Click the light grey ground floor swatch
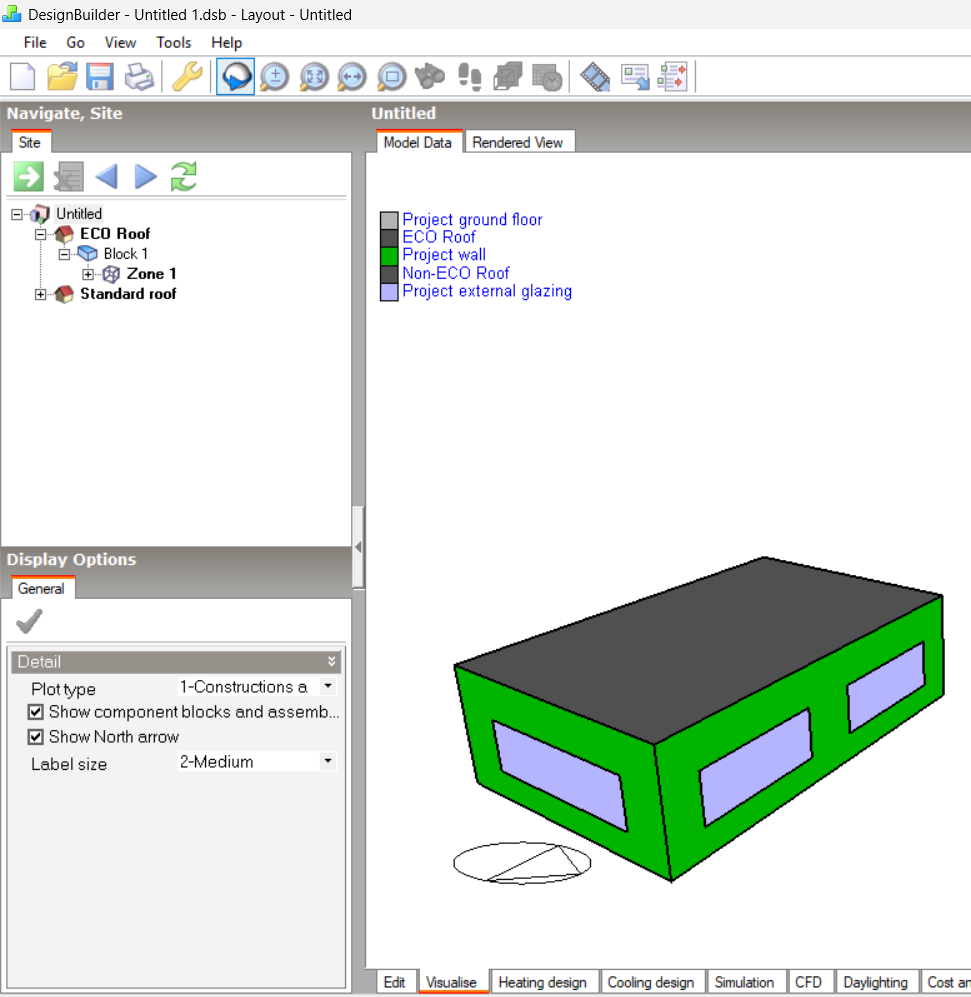 click(x=389, y=221)
